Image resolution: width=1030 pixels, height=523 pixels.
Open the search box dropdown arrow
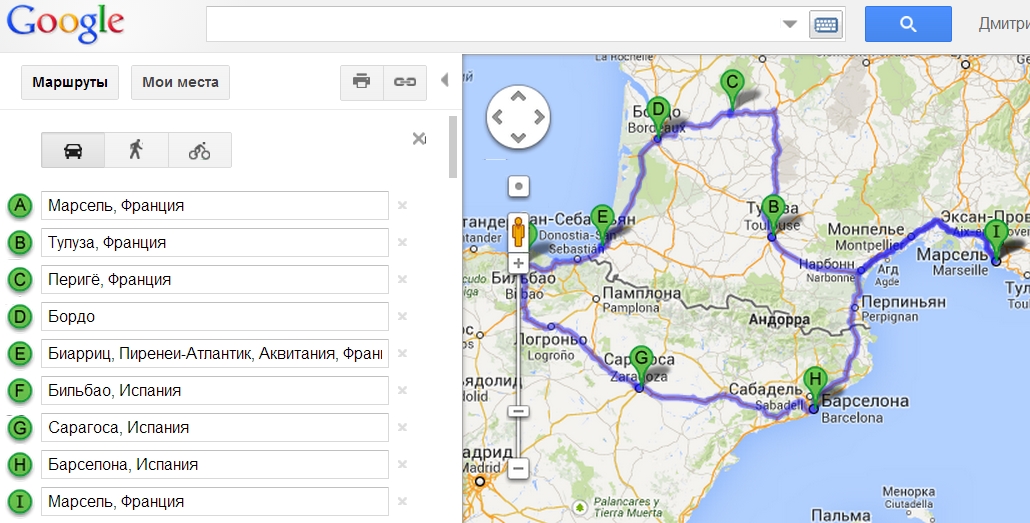point(789,24)
